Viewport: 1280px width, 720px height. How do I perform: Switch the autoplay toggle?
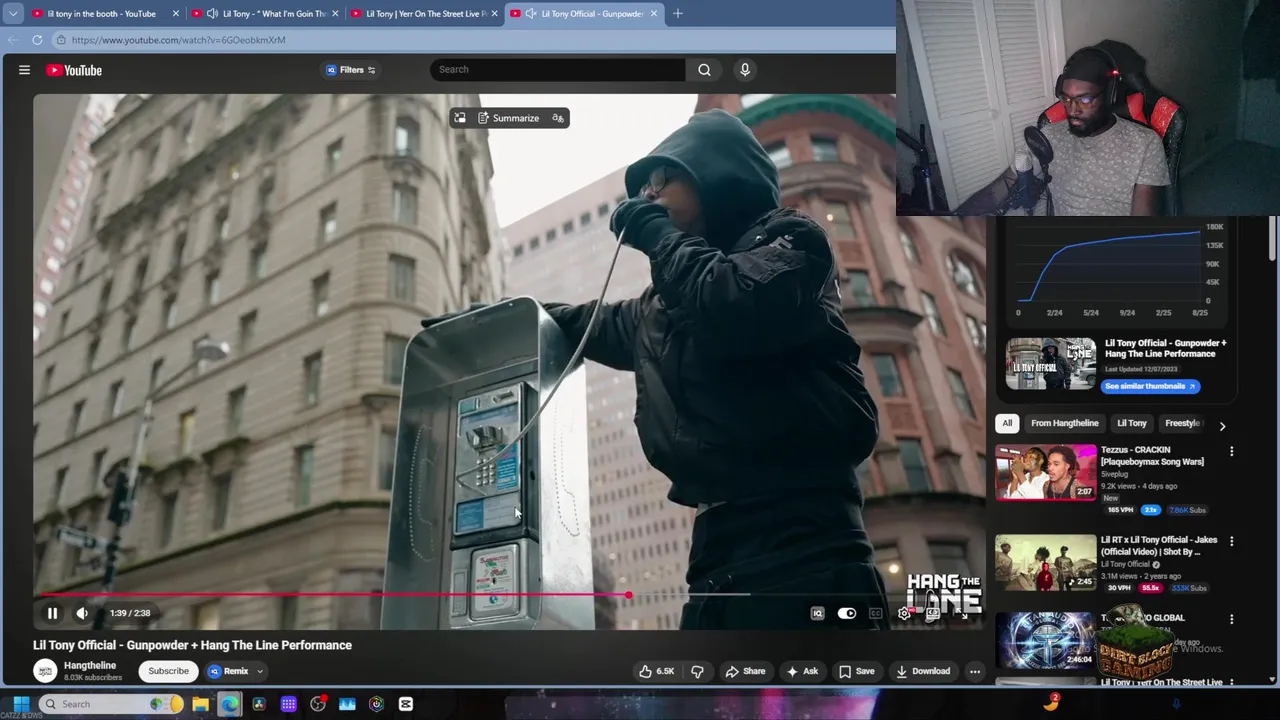tap(846, 613)
